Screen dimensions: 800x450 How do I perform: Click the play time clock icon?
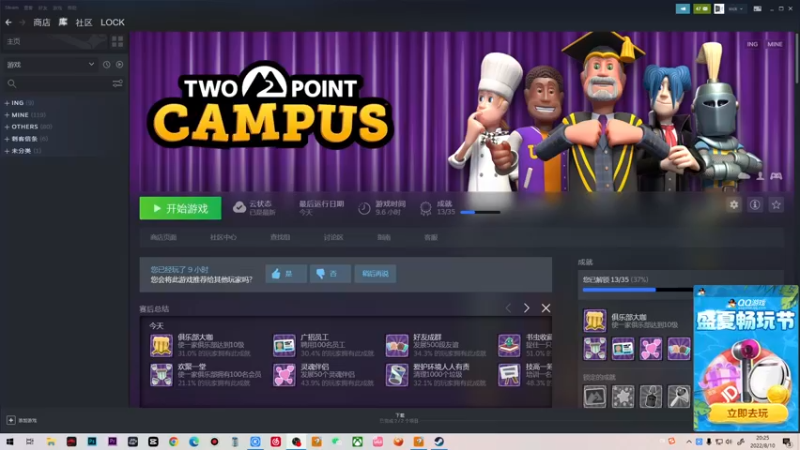pos(364,208)
